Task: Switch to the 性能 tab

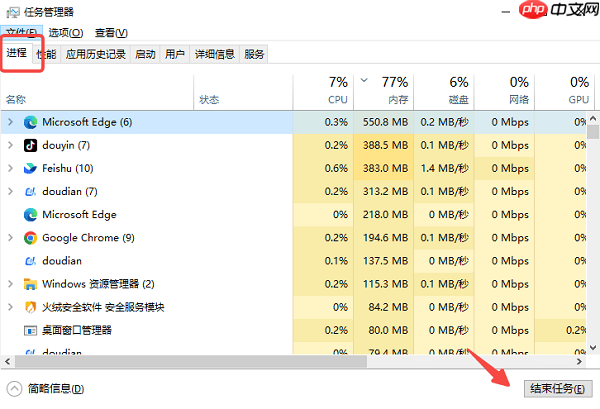Action: [47, 54]
